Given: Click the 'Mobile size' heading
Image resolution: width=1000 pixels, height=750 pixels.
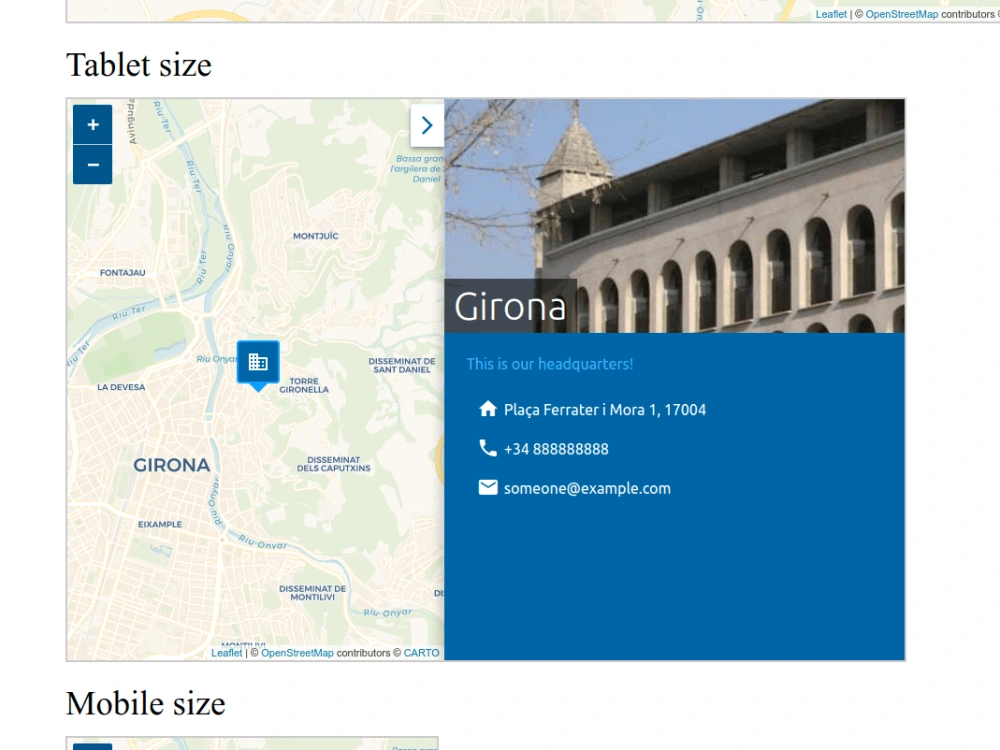Looking at the screenshot, I should tap(145, 703).
